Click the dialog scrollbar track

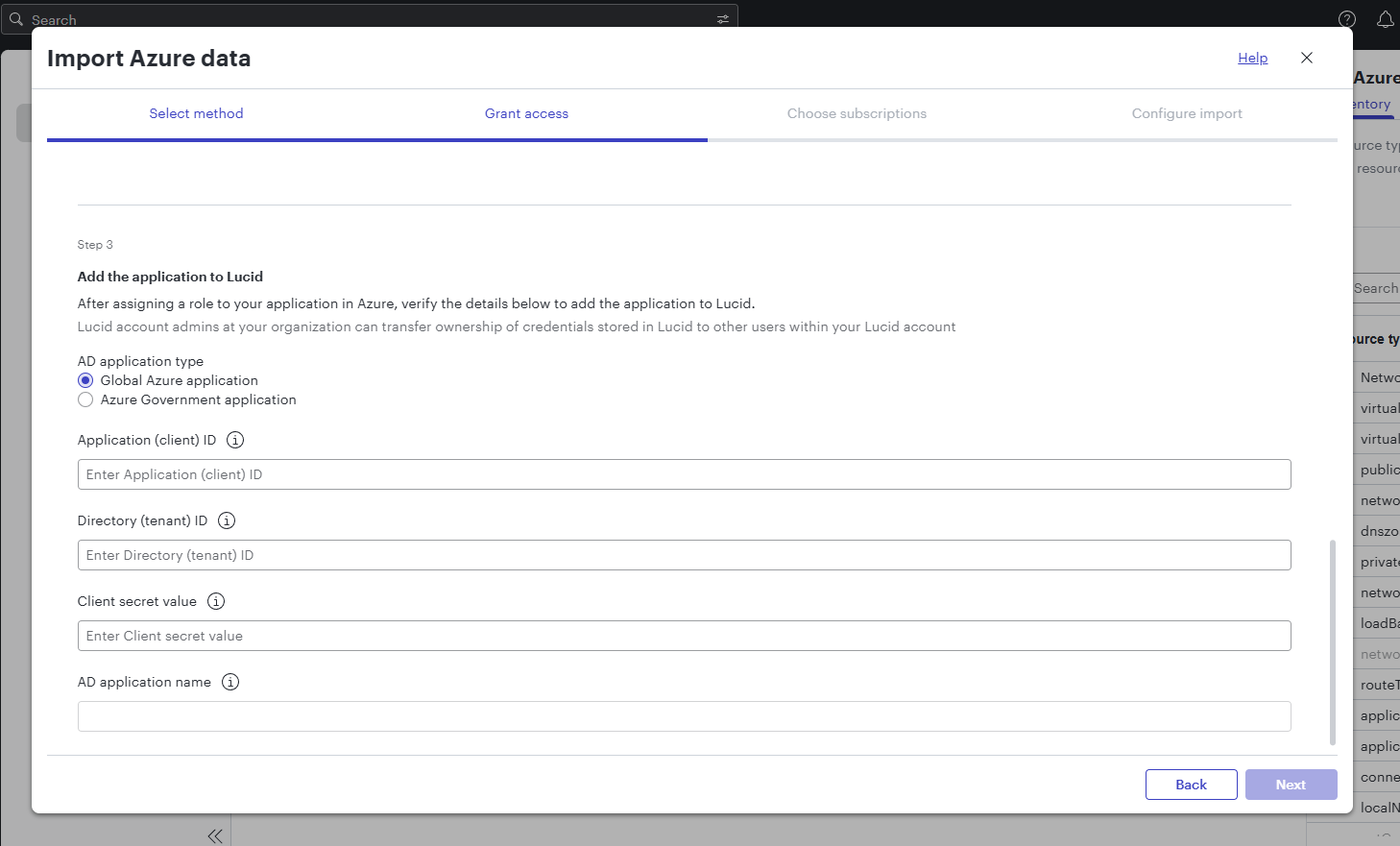click(1334, 643)
